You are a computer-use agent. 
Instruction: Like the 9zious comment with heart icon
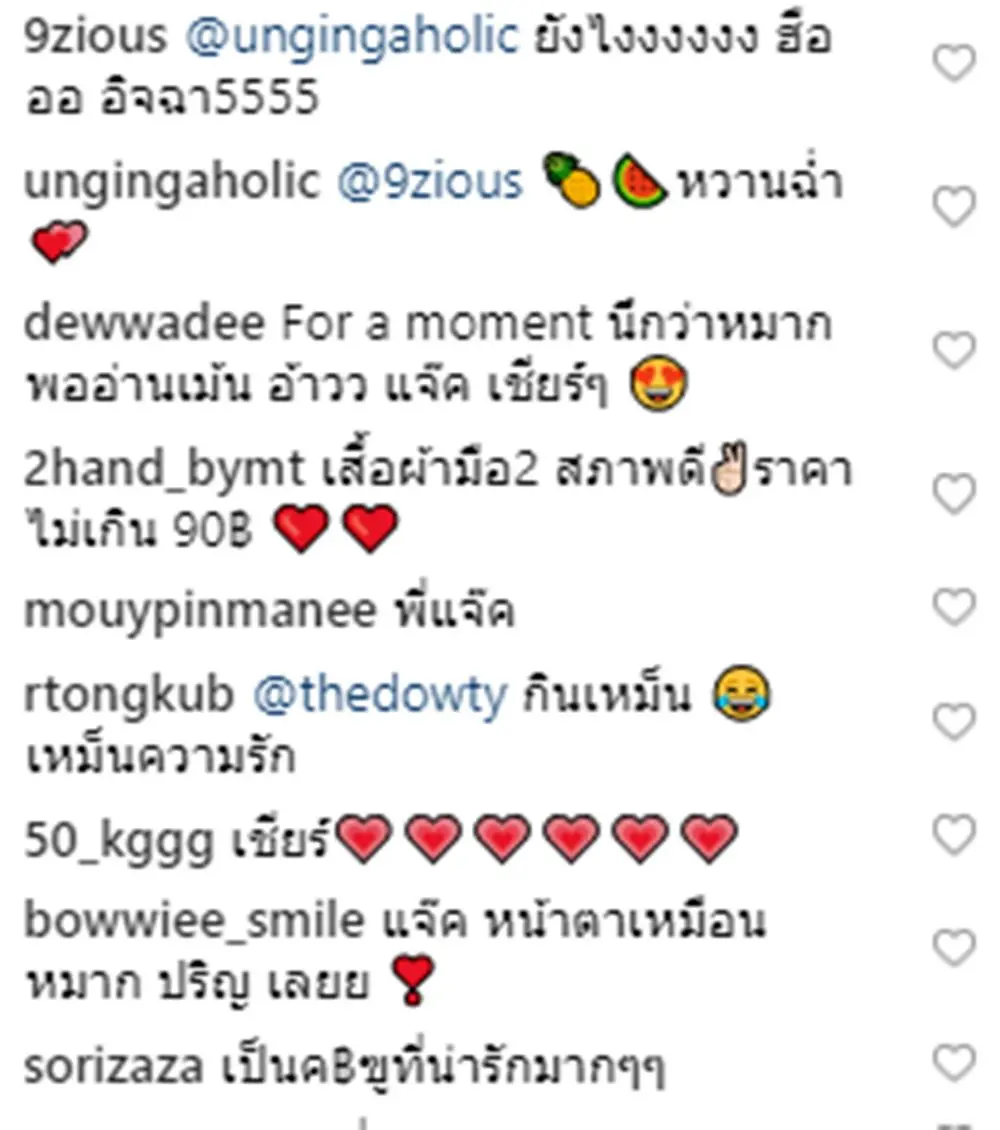point(954,63)
